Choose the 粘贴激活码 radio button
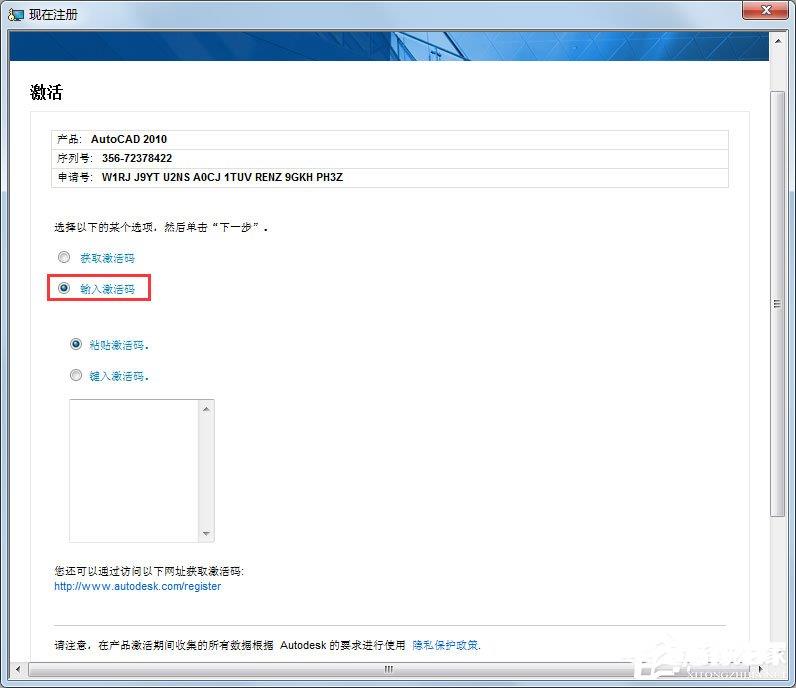 (x=76, y=344)
